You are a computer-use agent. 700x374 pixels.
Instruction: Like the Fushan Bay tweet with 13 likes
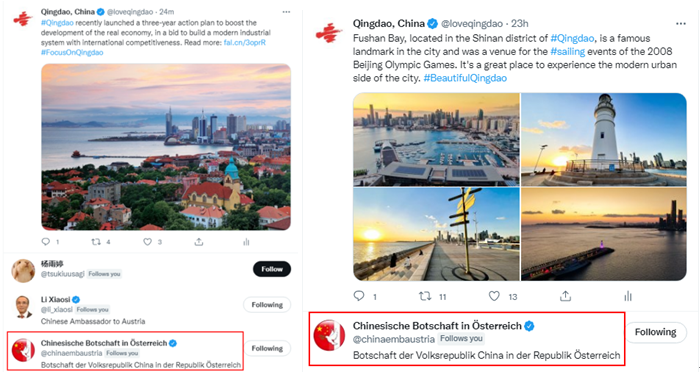click(x=494, y=296)
